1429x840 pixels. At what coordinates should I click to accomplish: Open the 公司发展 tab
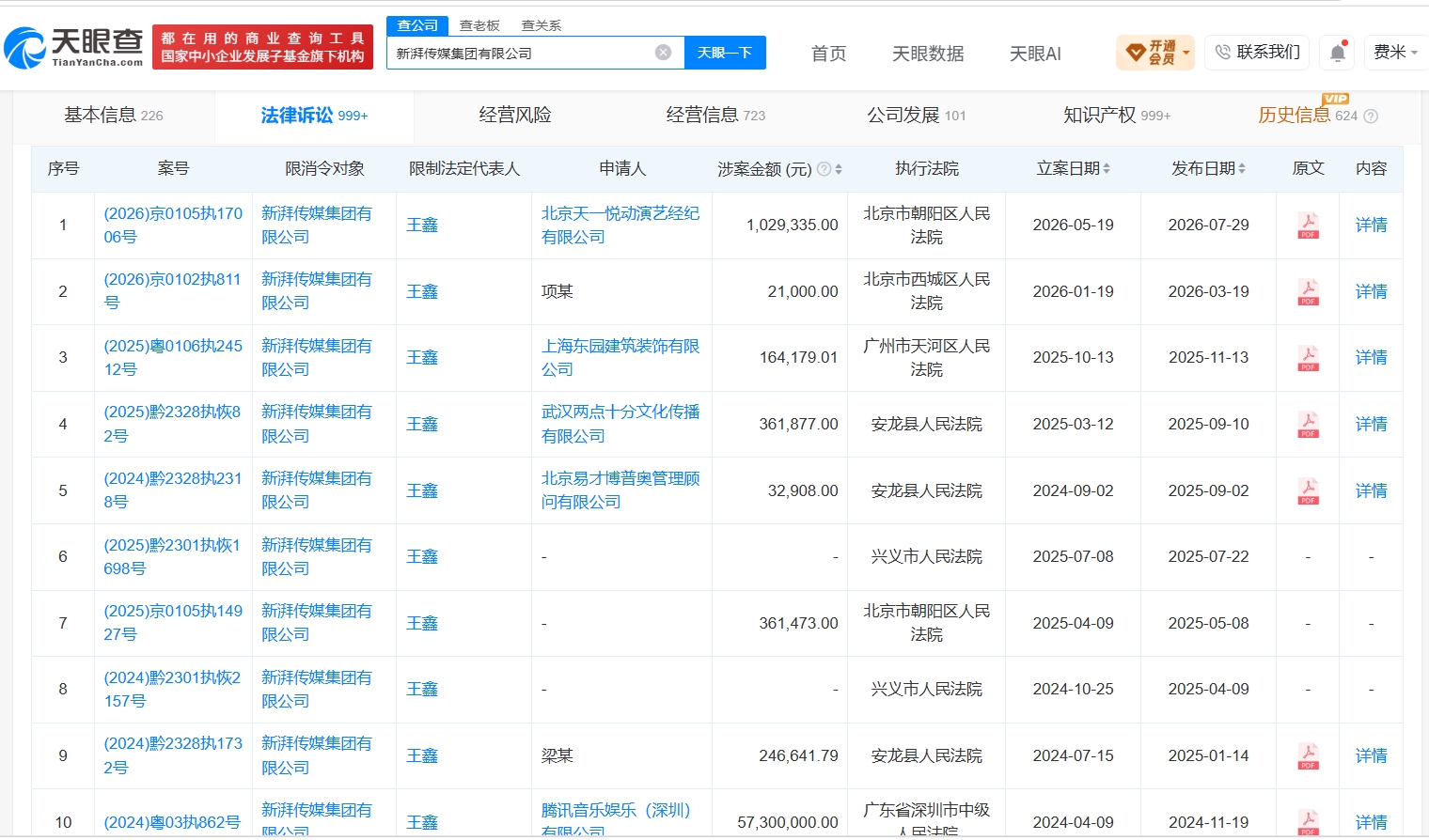coord(917,116)
